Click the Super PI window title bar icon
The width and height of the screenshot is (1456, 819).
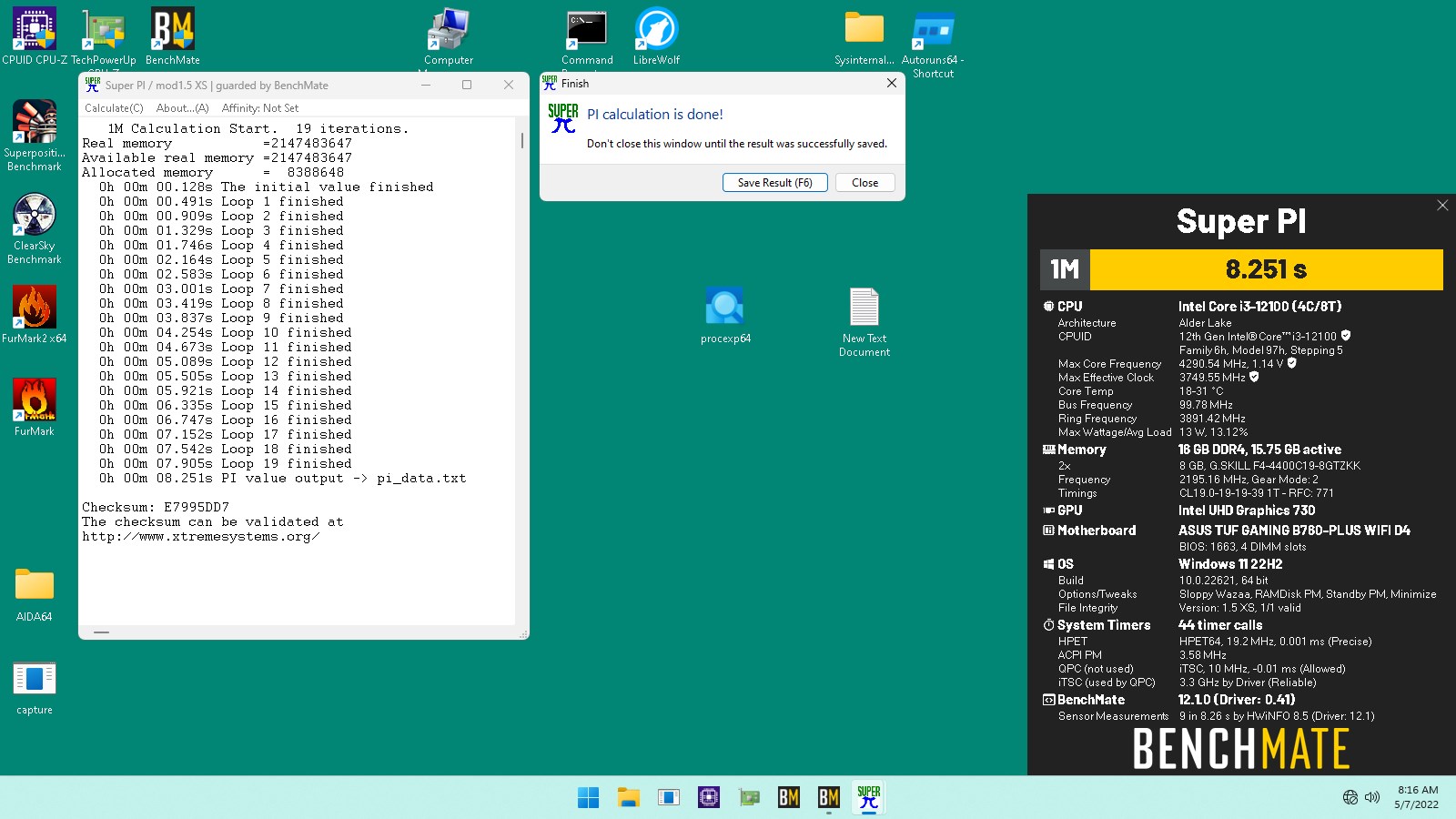click(x=92, y=85)
